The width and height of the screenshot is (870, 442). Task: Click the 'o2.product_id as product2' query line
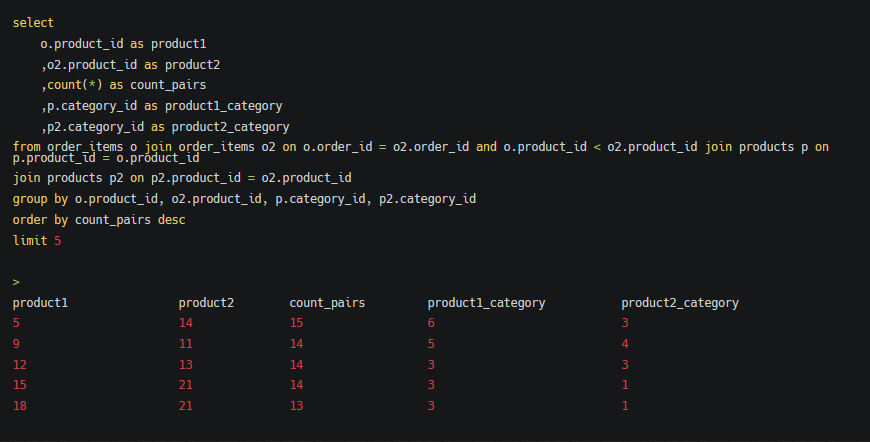(x=133, y=65)
